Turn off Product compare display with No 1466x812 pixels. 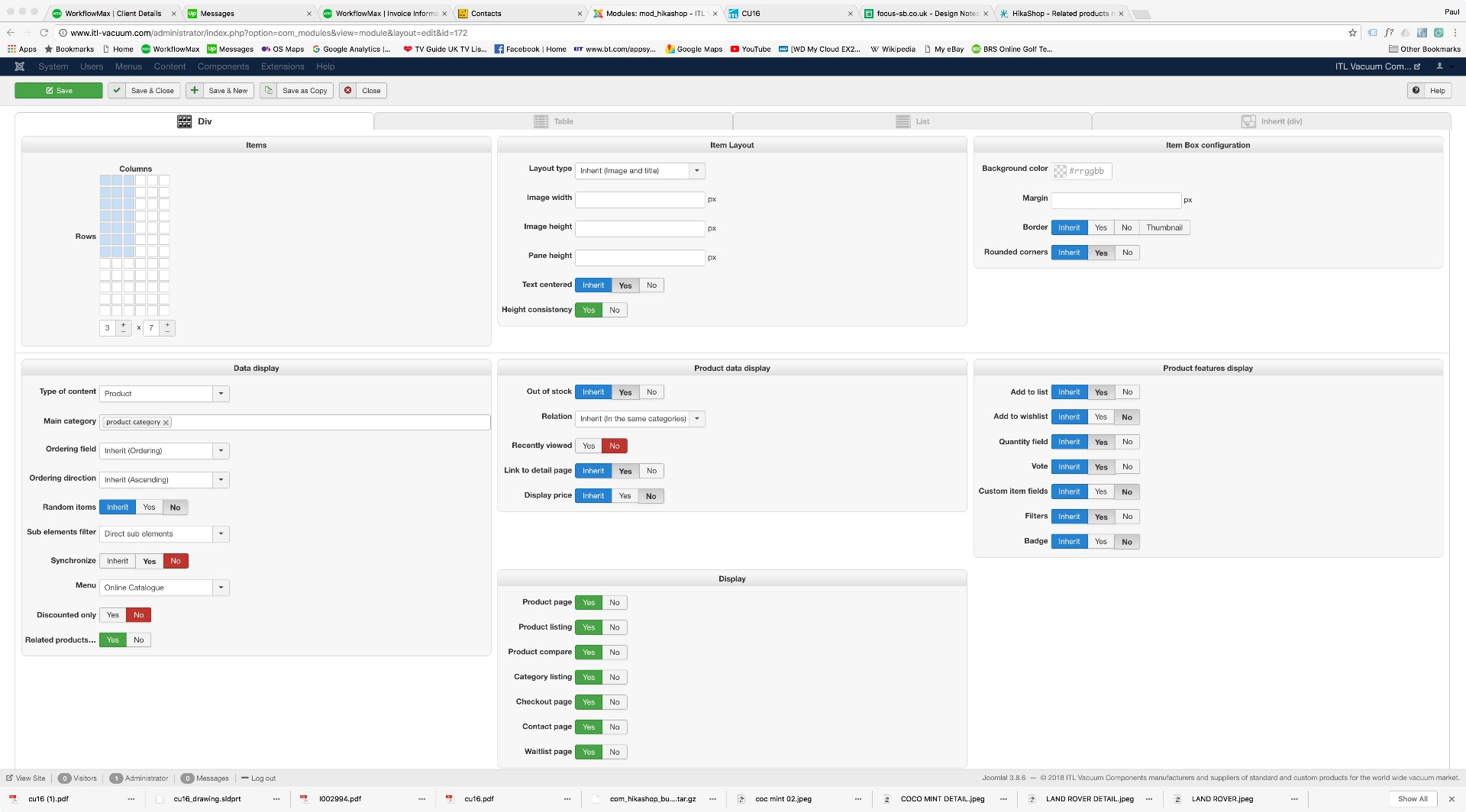point(614,652)
